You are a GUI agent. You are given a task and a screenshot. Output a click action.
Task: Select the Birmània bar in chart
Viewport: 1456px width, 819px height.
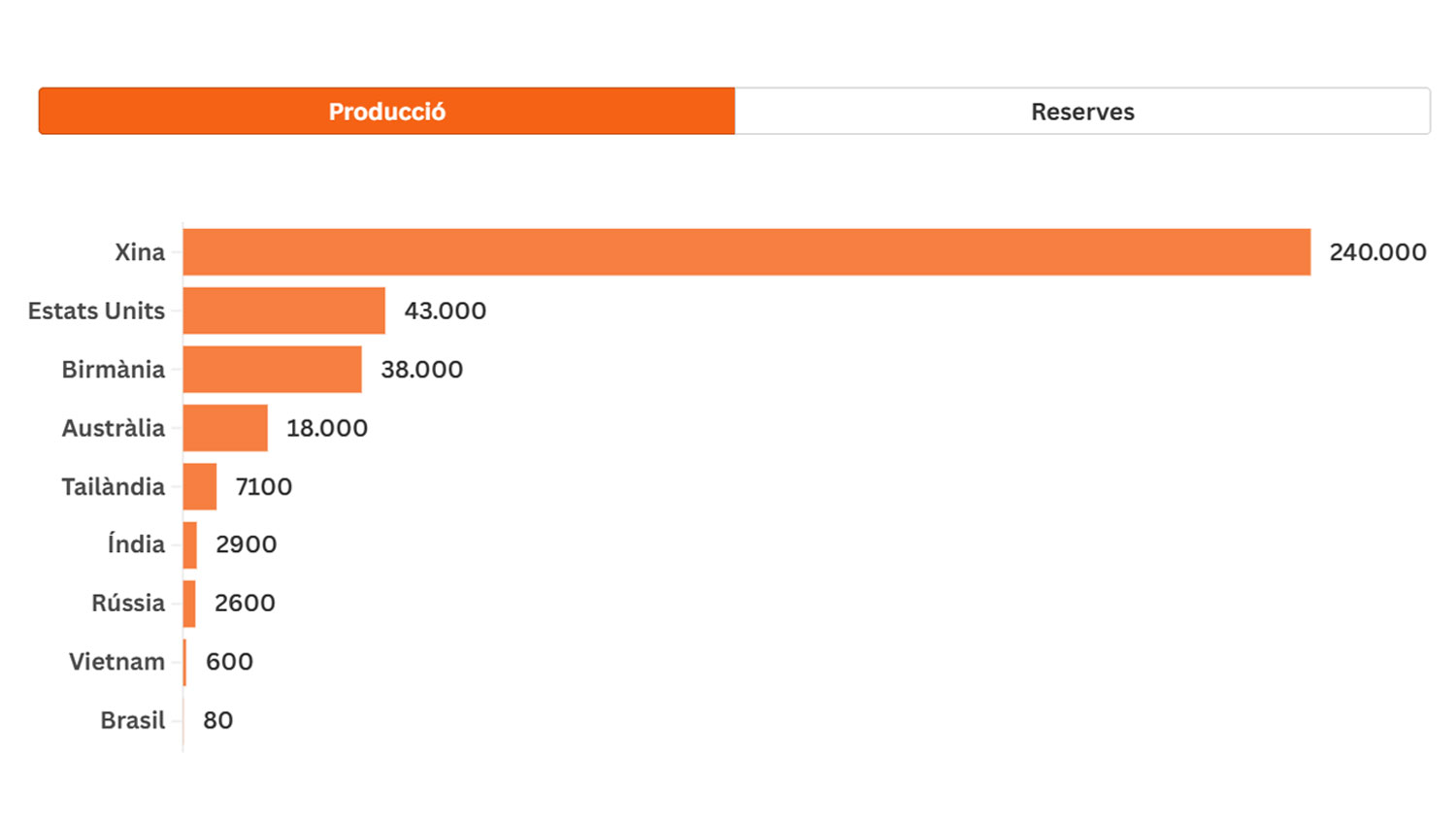pos(272,370)
